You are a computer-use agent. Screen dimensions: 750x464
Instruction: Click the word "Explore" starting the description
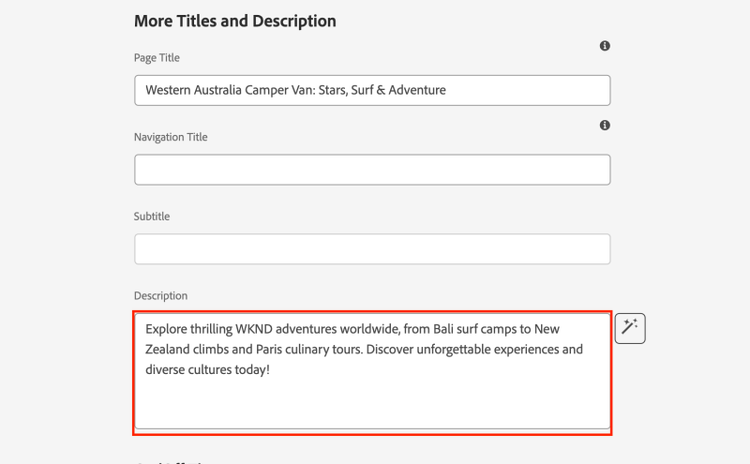[168, 329]
